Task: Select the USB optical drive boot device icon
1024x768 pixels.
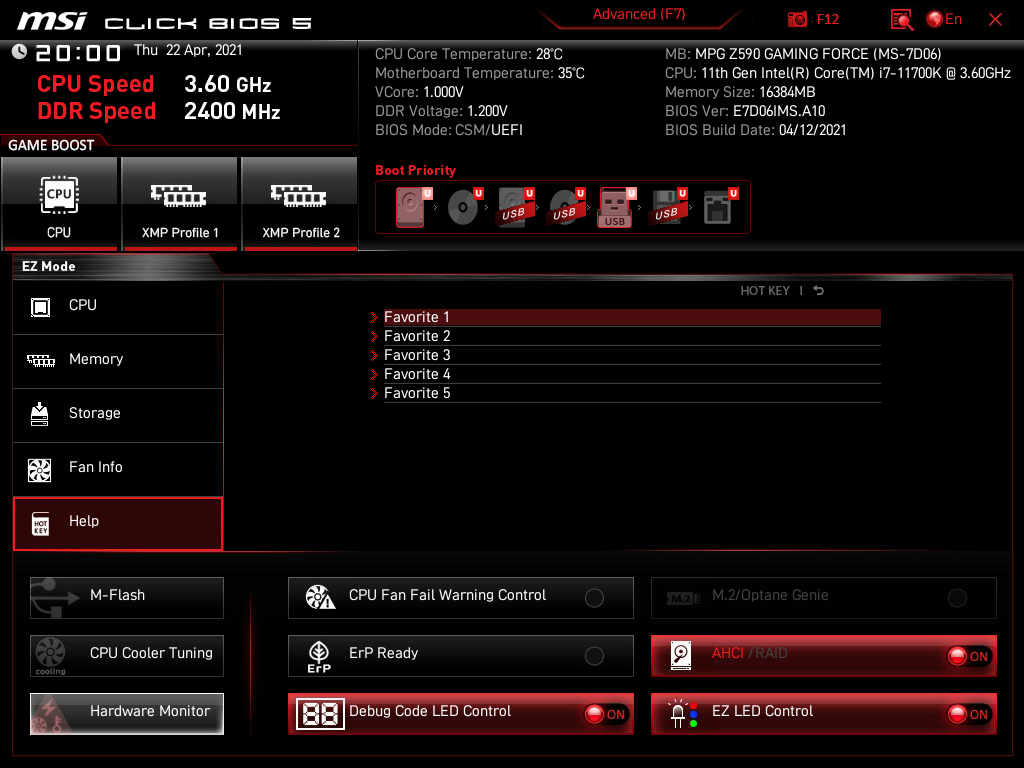Action: click(x=566, y=207)
